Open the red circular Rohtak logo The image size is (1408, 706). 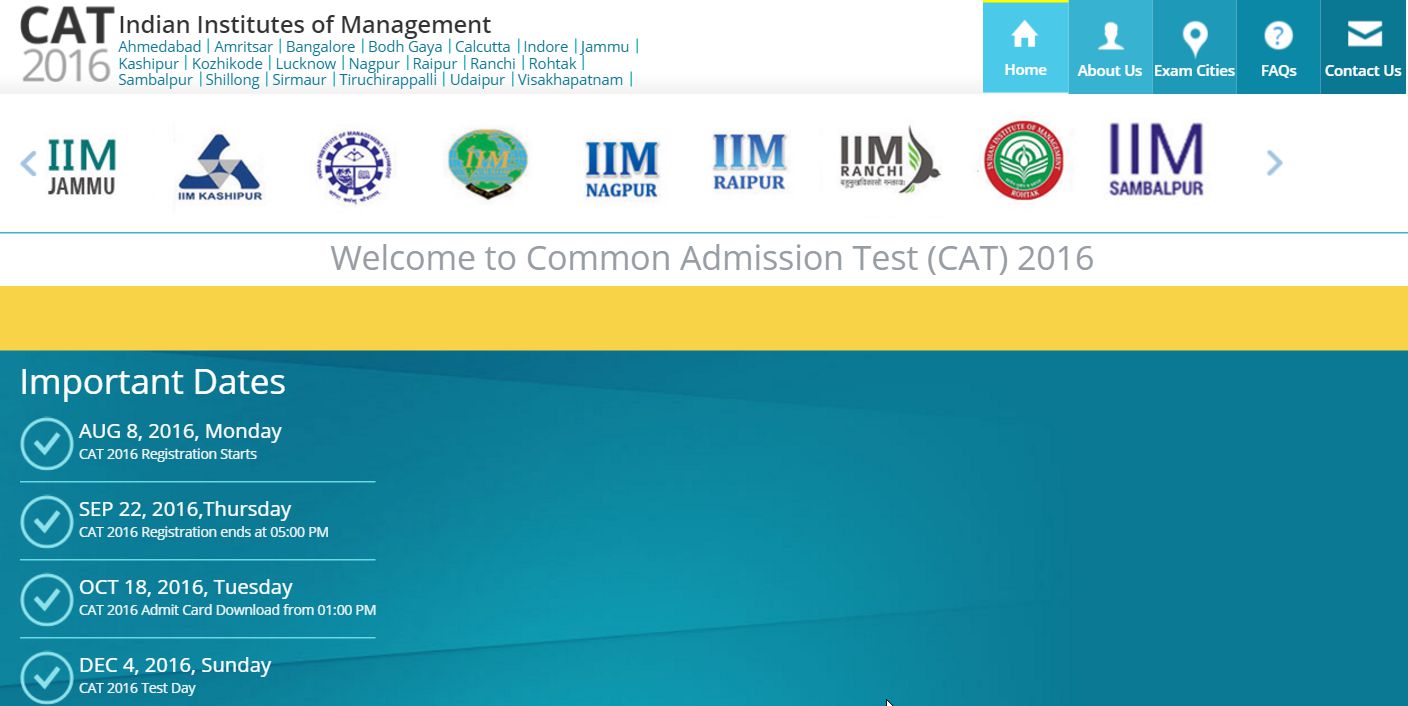[1023, 161]
